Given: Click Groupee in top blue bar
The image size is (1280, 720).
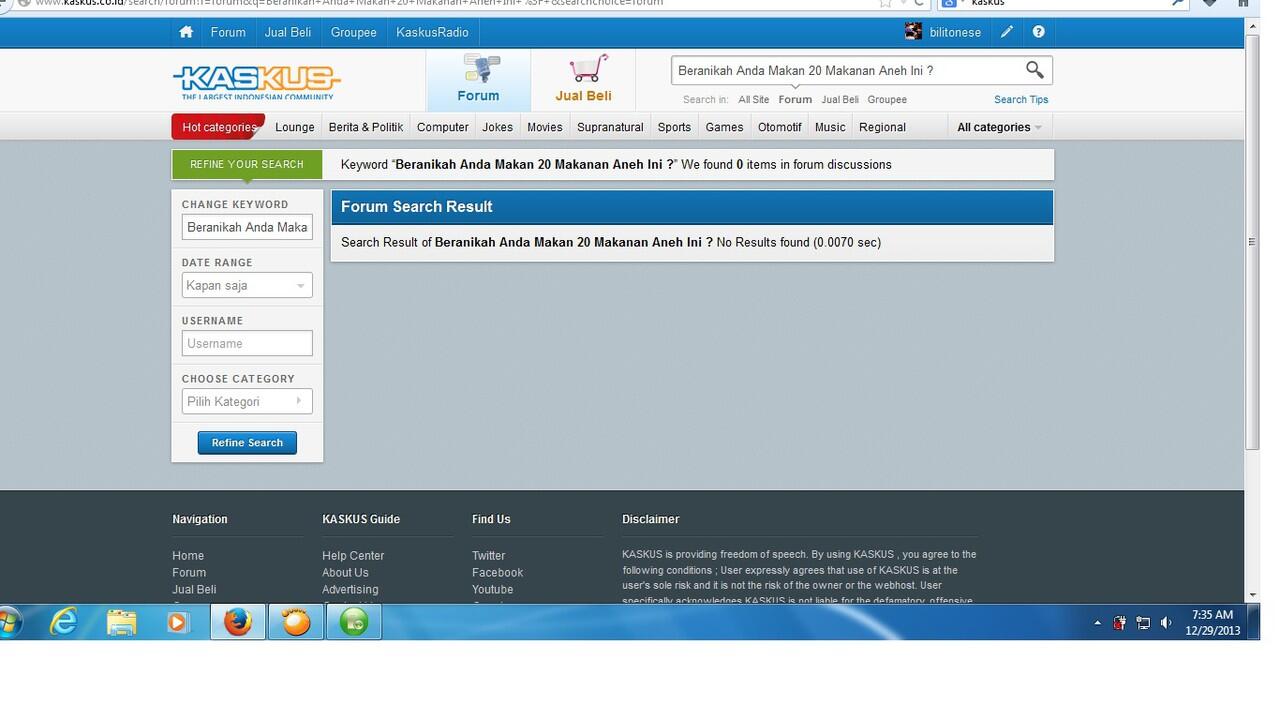Looking at the screenshot, I should [x=354, y=32].
